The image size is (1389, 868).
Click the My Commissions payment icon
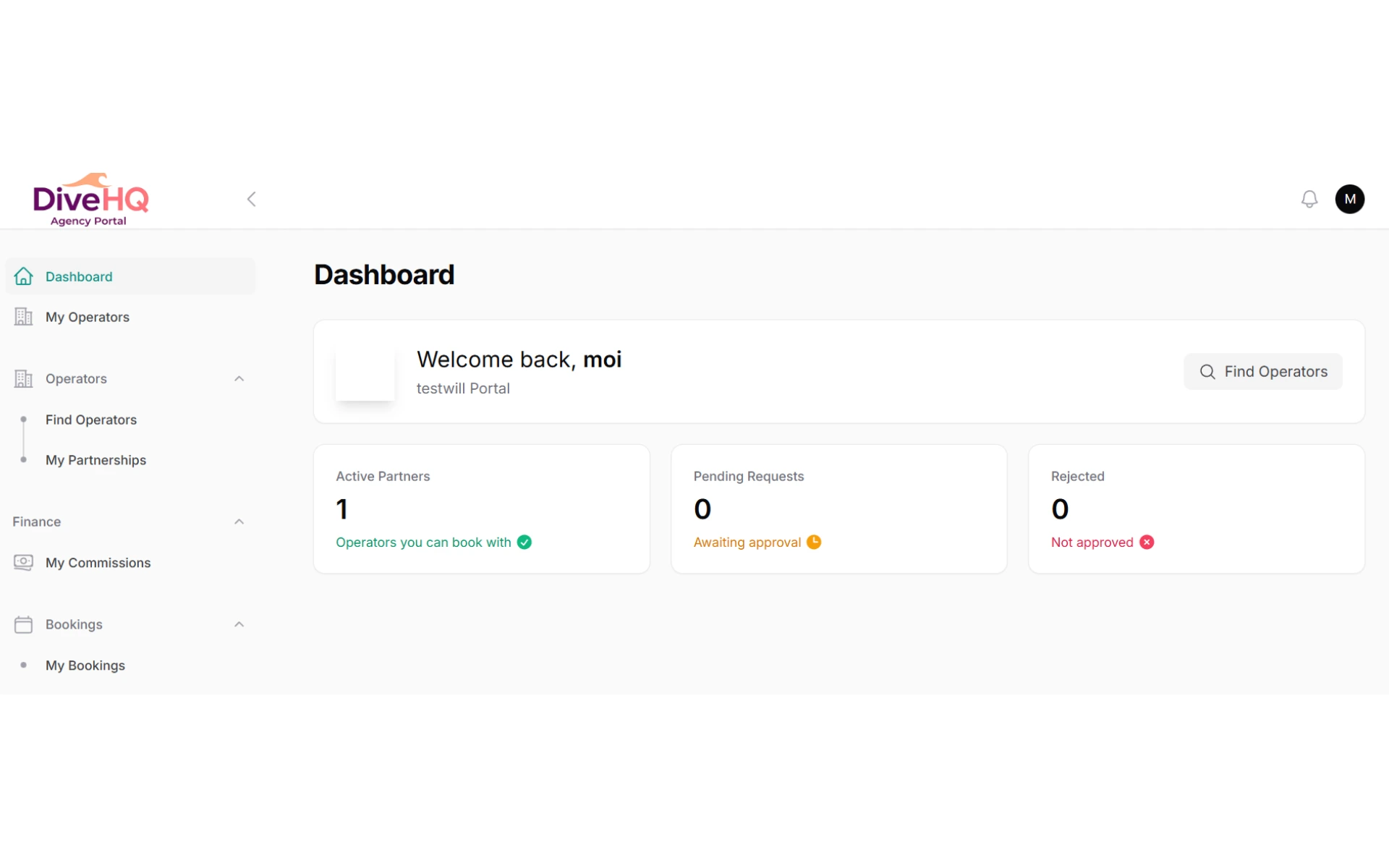point(24,563)
